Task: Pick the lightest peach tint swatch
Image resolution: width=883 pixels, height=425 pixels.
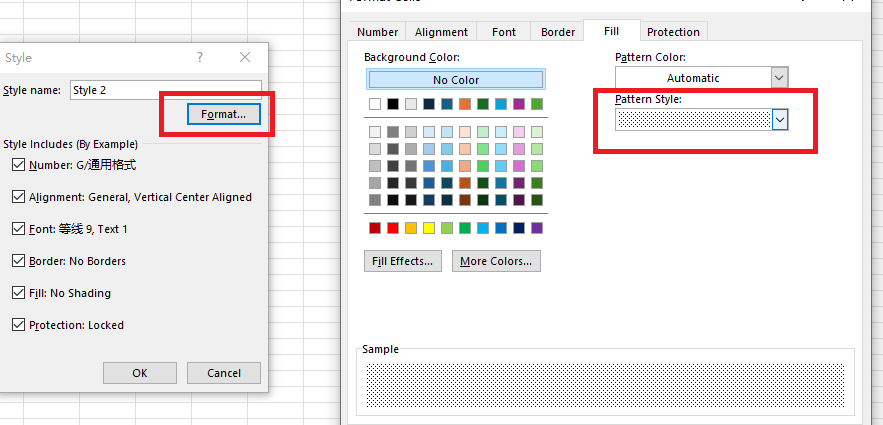Action: coord(465,132)
